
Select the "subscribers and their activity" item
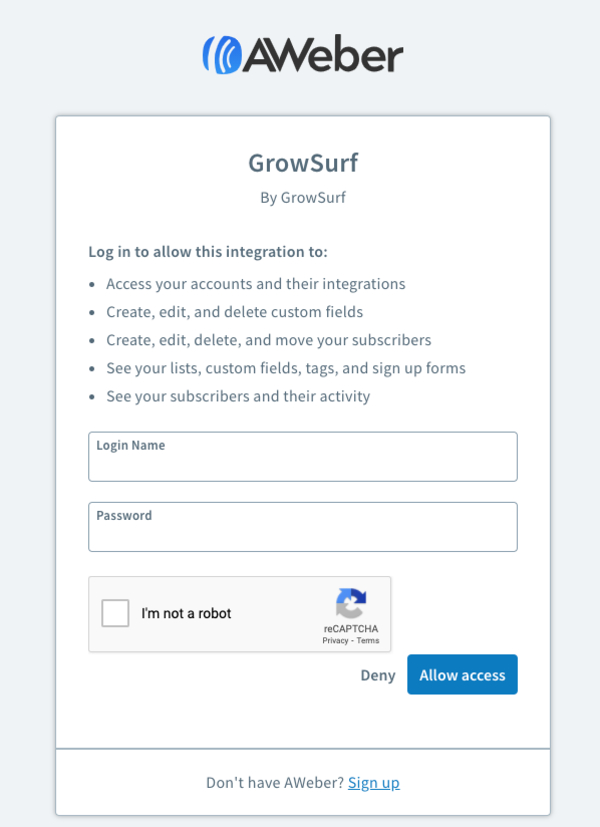pyautogui.click(x=238, y=396)
